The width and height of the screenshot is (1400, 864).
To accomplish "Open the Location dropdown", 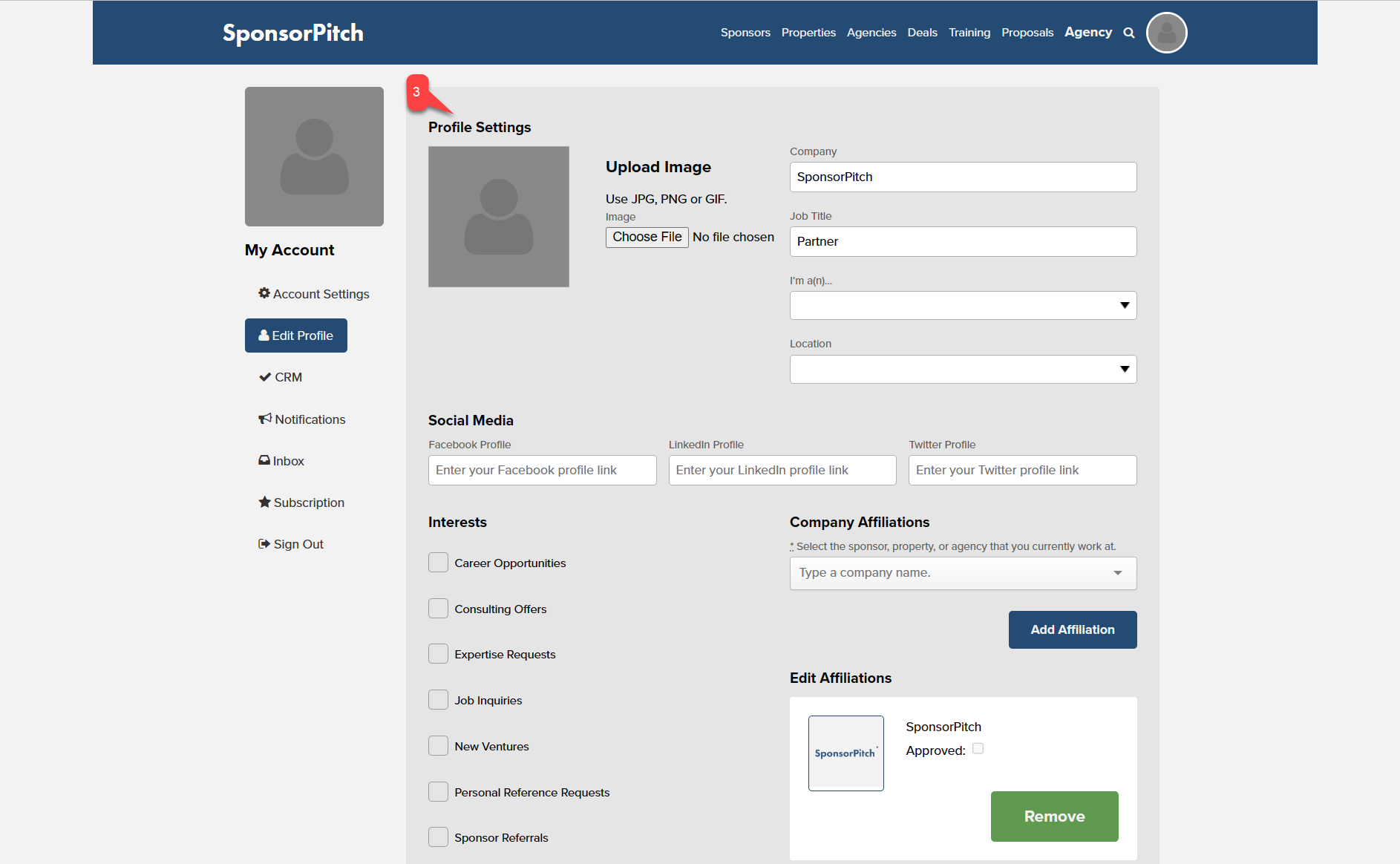I will pos(963,369).
